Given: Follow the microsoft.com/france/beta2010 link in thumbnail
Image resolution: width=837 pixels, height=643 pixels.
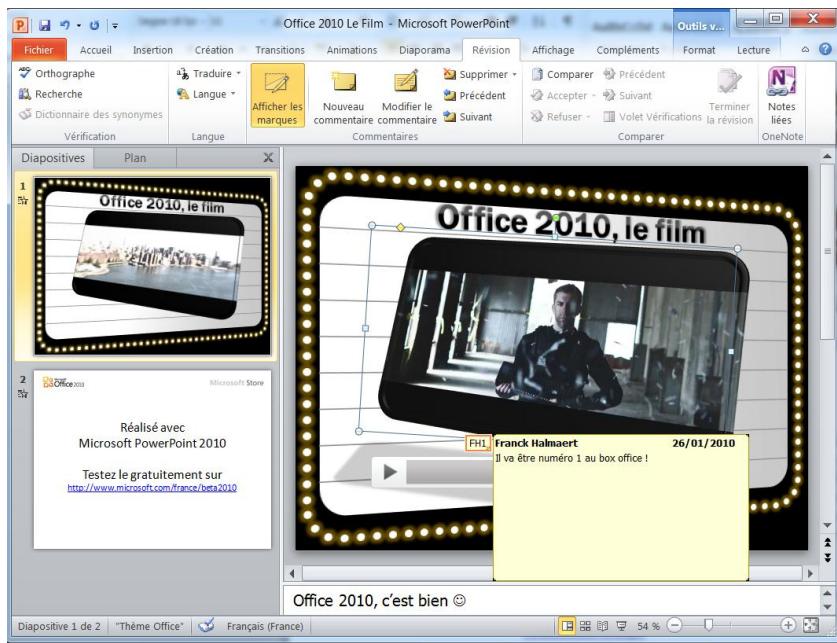Looking at the screenshot, I should [152, 487].
